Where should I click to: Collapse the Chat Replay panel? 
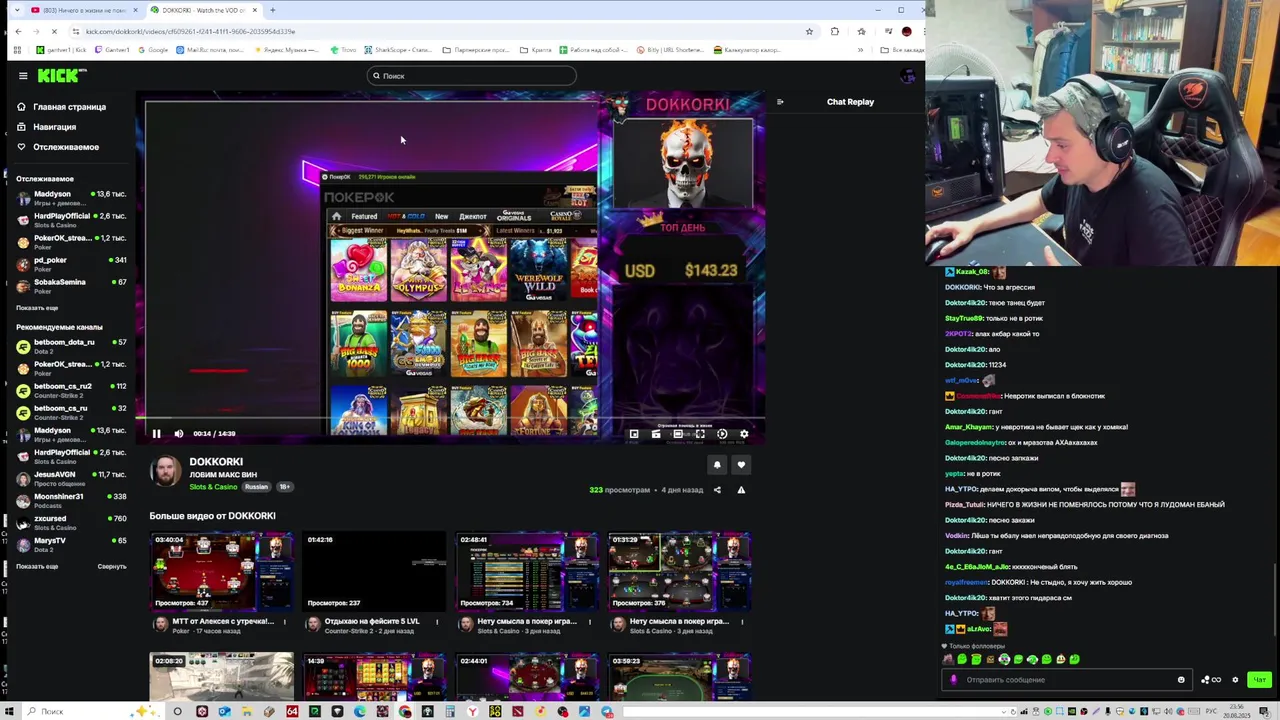coord(780,101)
